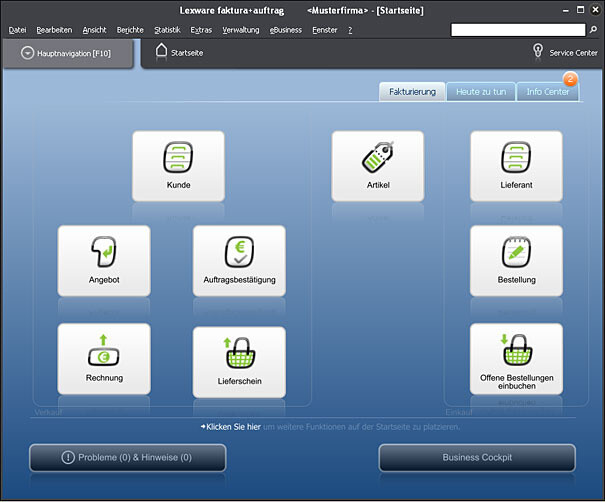The image size is (605, 502).
Task: Click the Business Cockpit button
Action: coord(476,458)
